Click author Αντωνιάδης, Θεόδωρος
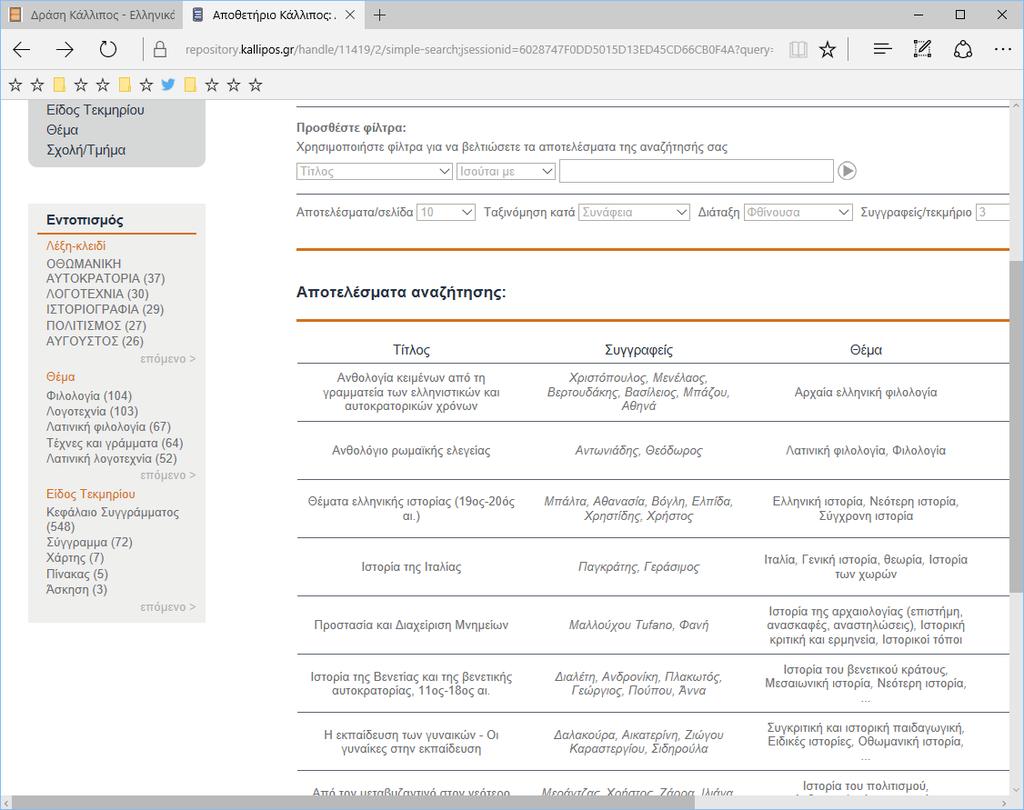 tap(639, 451)
